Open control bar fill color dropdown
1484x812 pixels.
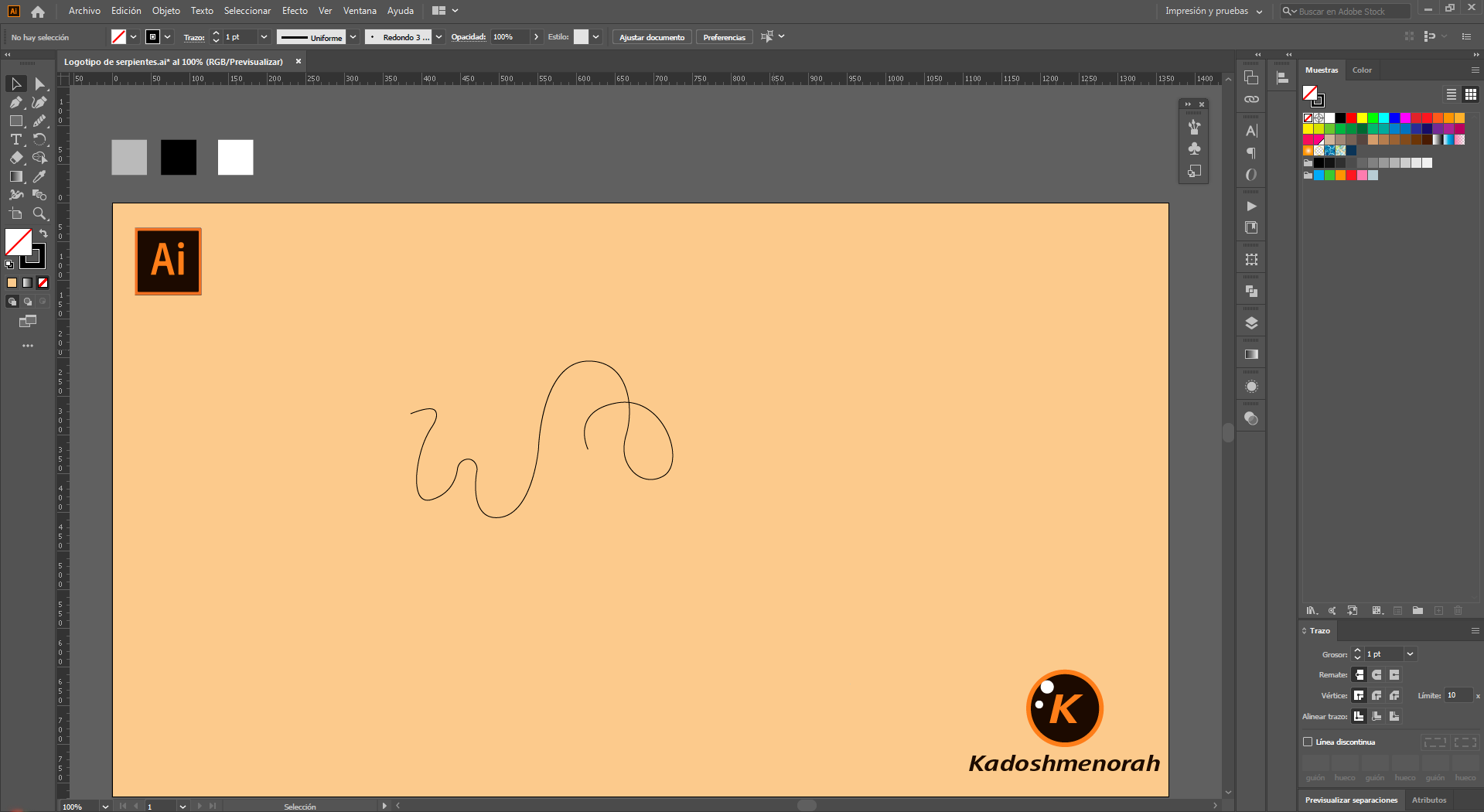click(x=134, y=37)
